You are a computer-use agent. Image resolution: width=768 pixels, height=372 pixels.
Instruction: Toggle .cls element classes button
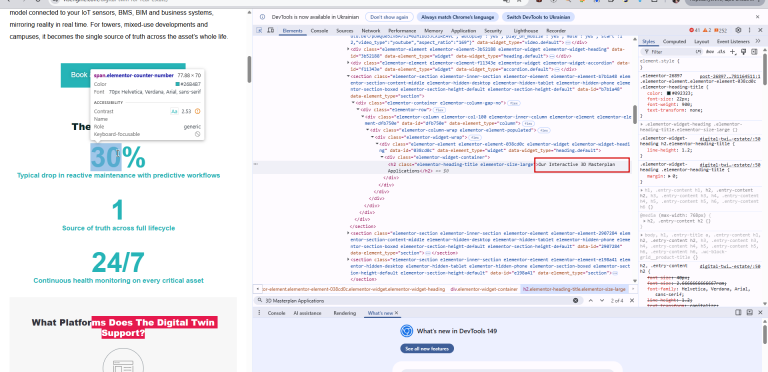[721, 51]
